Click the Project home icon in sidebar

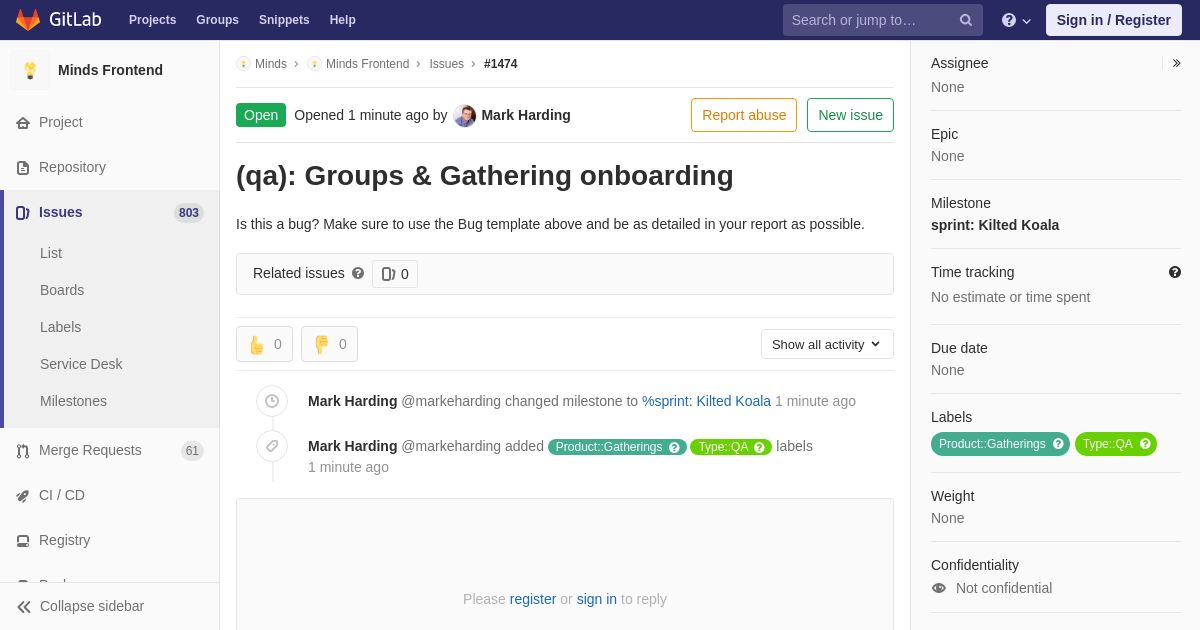23,123
